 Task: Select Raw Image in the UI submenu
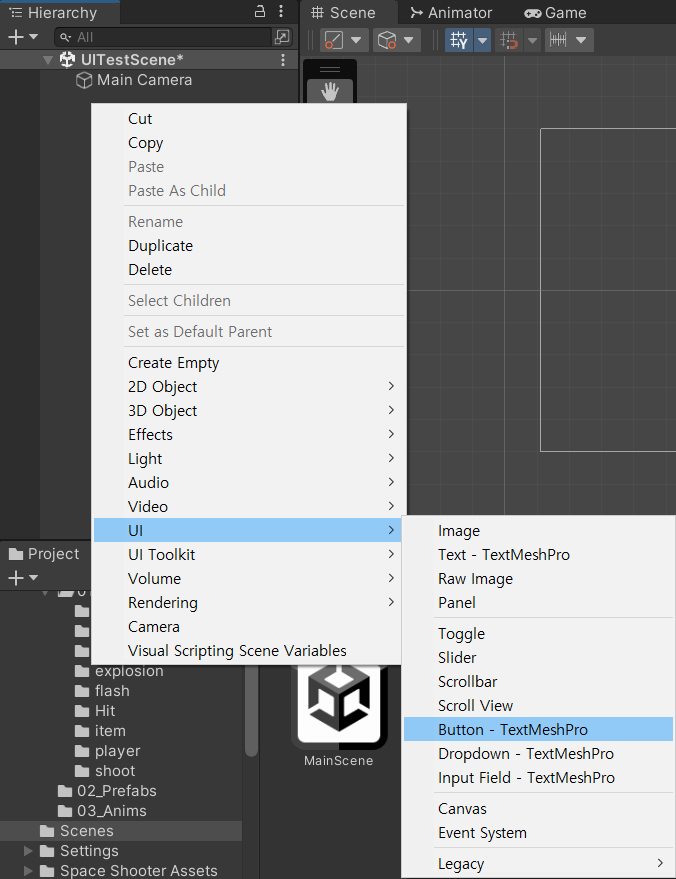(x=538, y=579)
